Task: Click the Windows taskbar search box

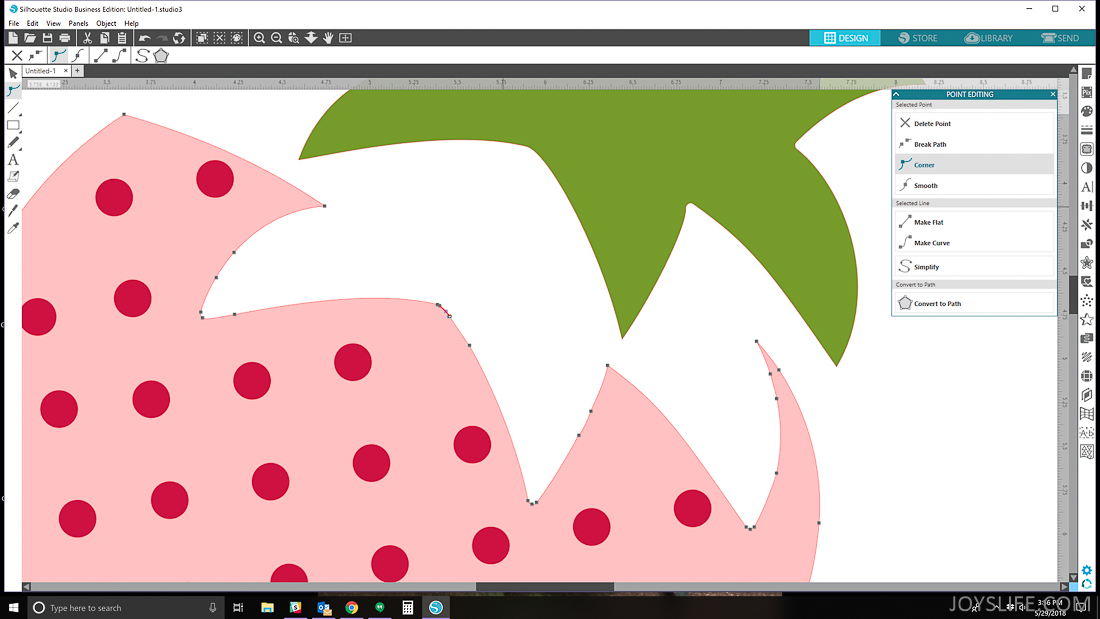Action: 126,607
